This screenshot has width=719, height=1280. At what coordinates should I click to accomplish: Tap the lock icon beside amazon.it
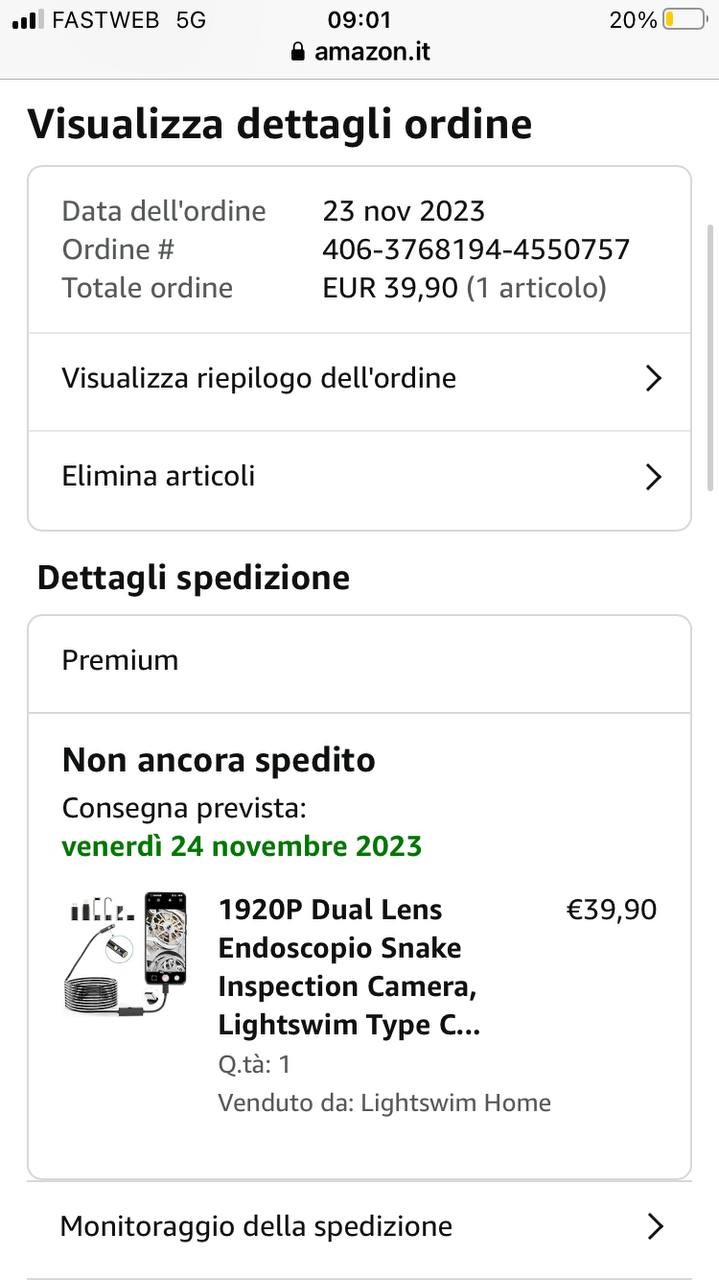(297, 52)
